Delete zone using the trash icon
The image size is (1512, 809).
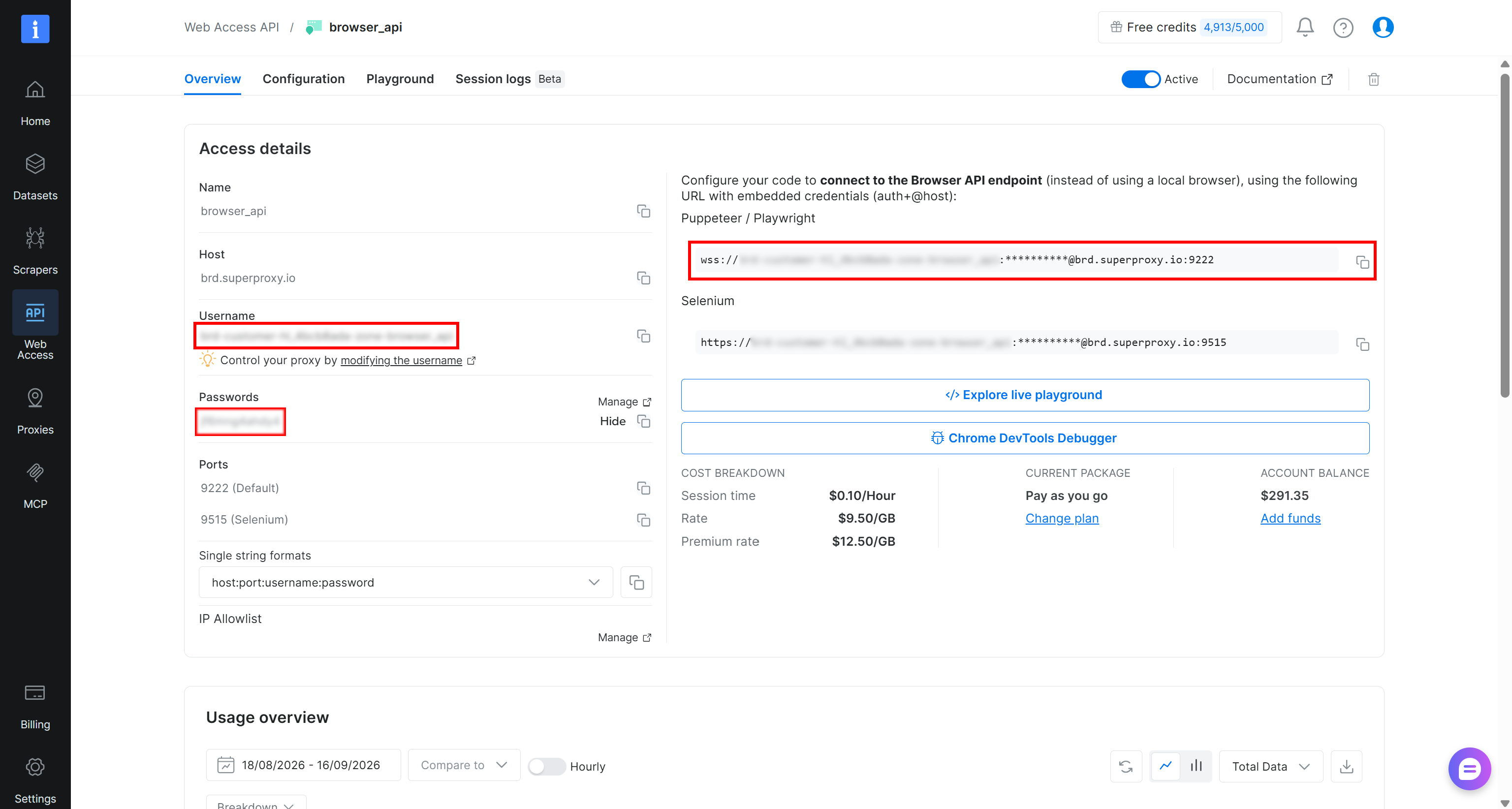[1374, 79]
